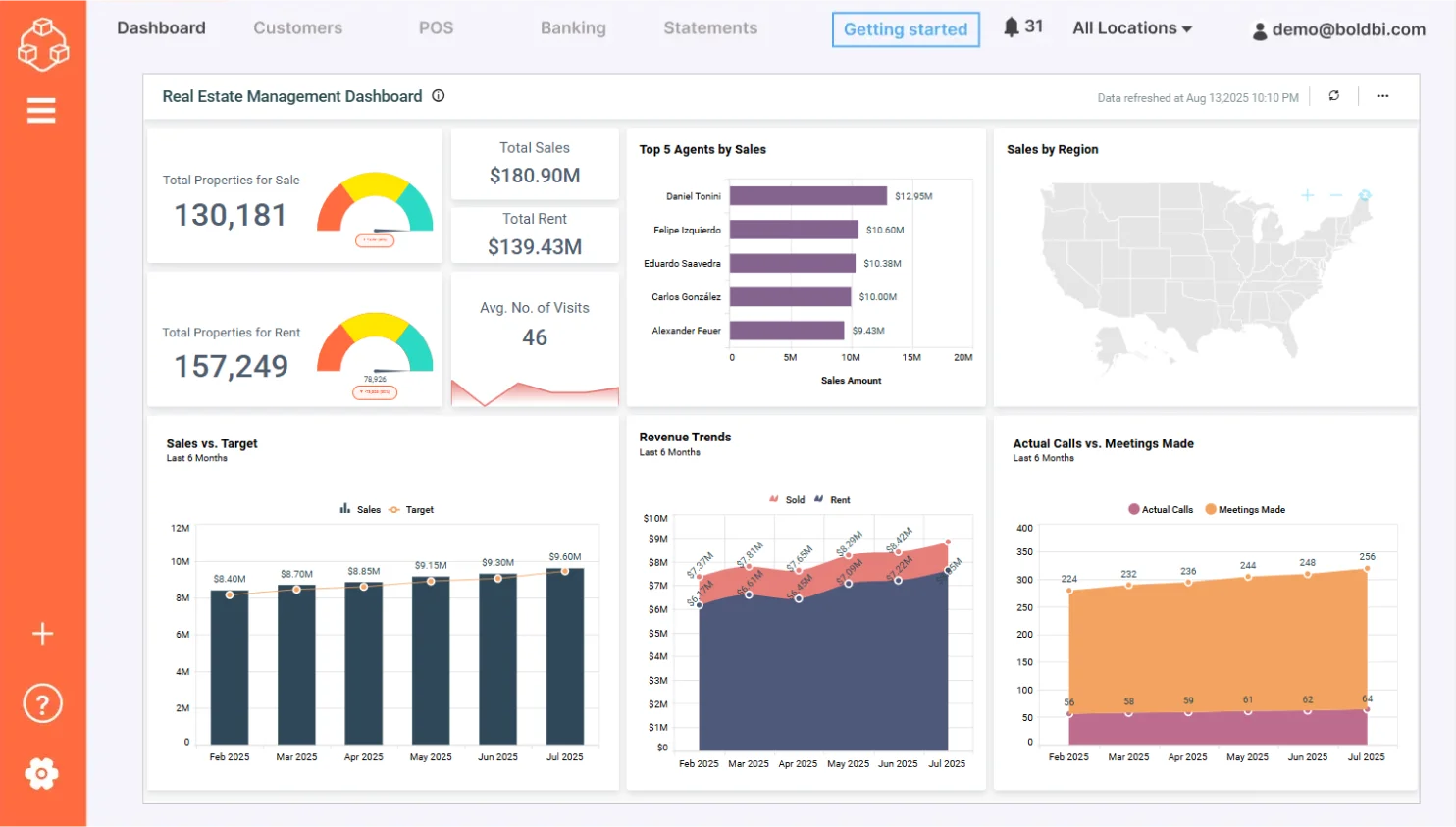Open the Customers tab
This screenshot has height=827, width=1456.
297,28
